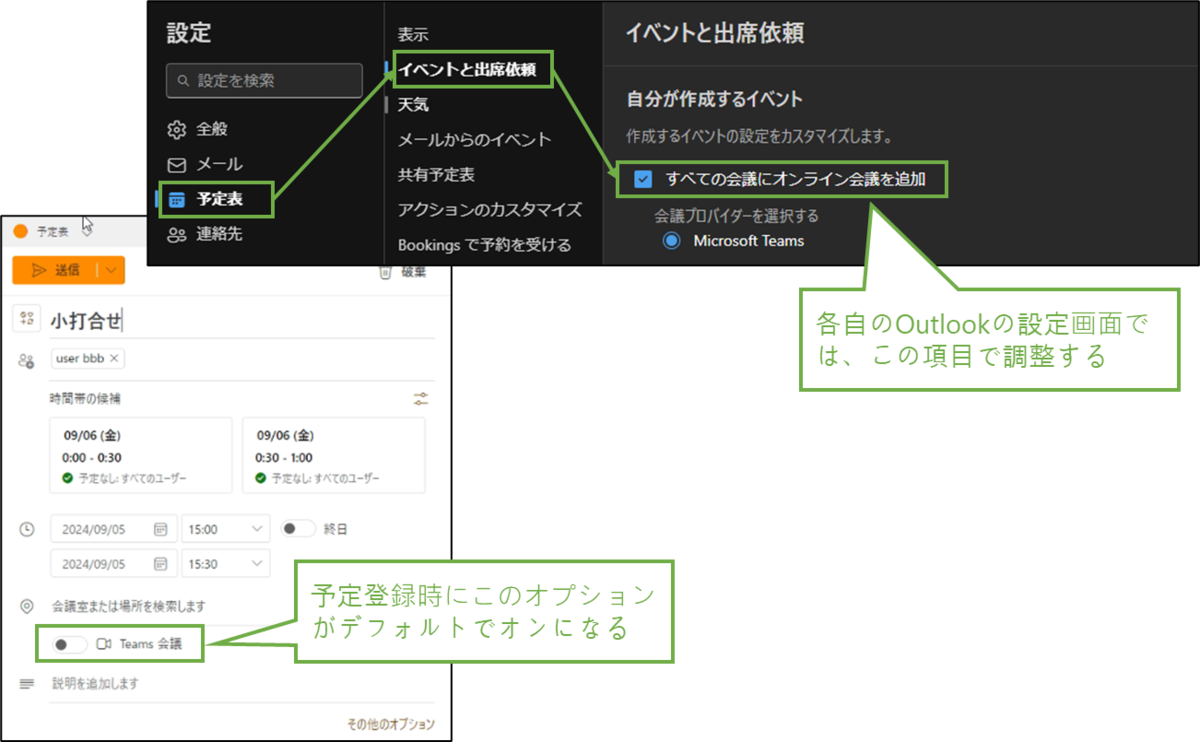Select イベントと出席依頼 section
Image resolution: width=1200 pixels, height=742 pixels.
click(467, 69)
